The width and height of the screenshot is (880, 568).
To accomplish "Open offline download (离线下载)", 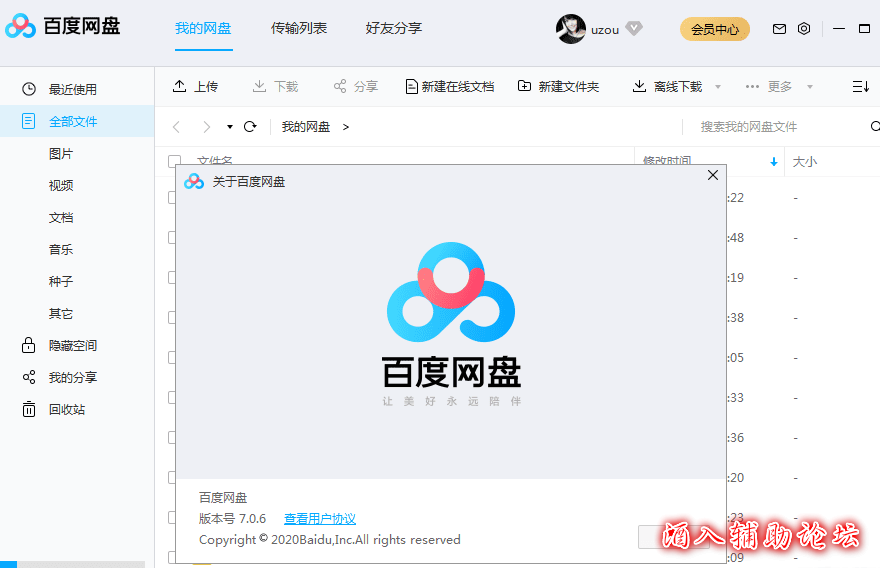I will (668, 87).
